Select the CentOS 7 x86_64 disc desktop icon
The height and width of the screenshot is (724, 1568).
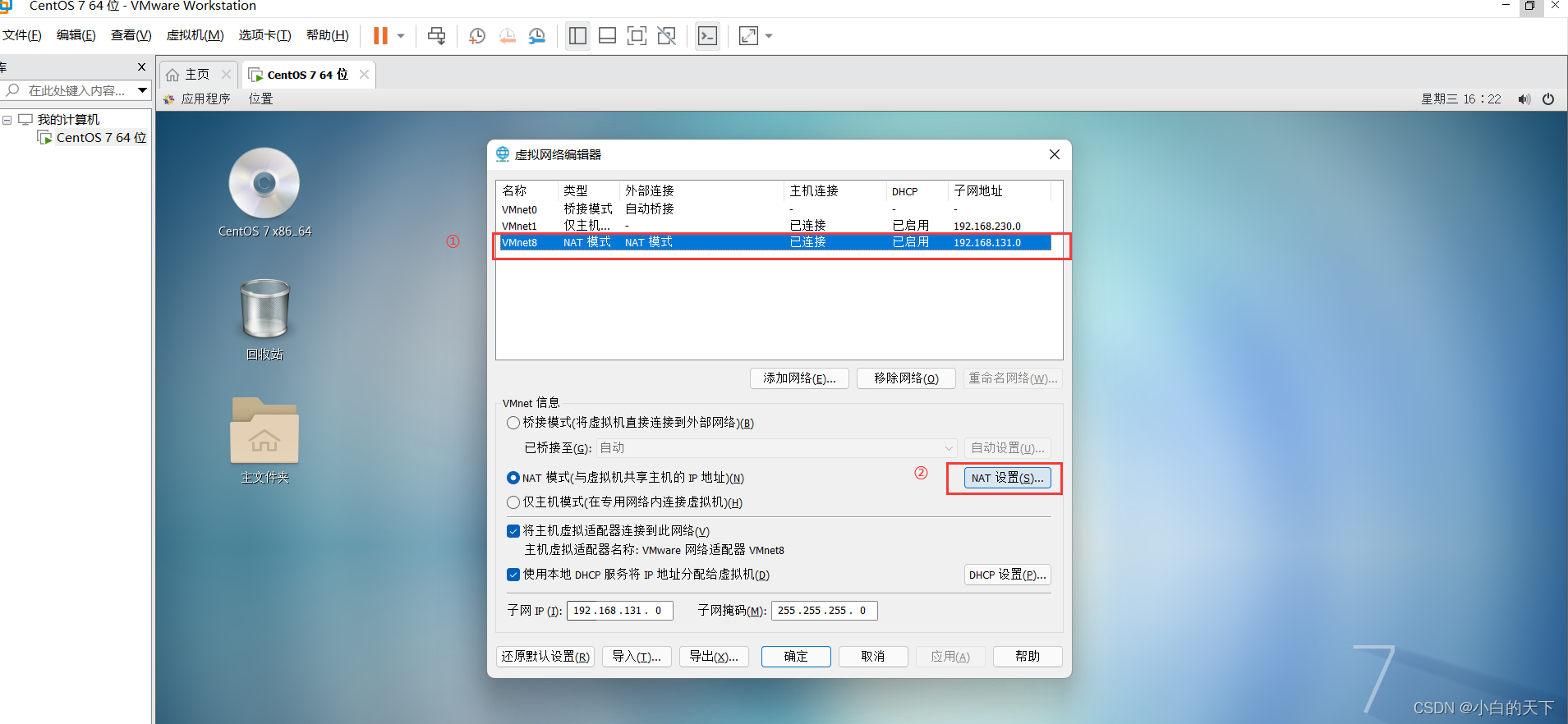tap(264, 193)
